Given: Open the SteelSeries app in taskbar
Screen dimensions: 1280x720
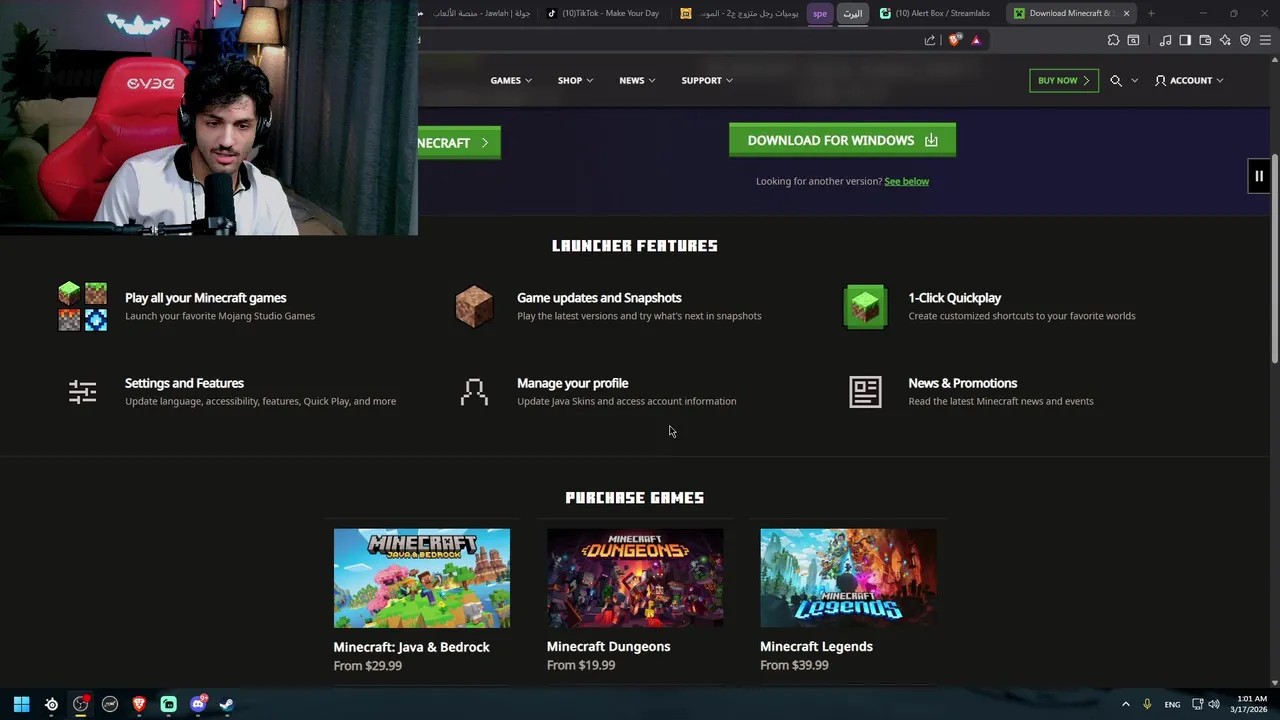Looking at the screenshot, I should [x=51, y=704].
